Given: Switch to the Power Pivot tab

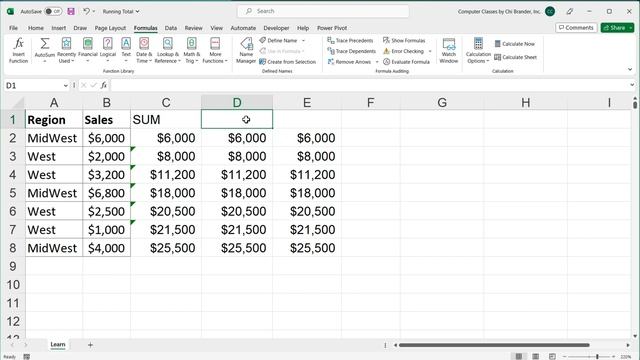Looking at the screenshot, I should (332, 28).
